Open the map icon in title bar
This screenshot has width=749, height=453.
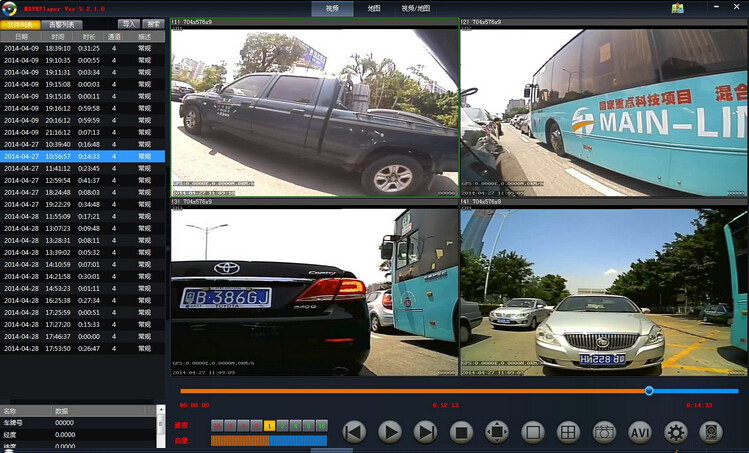[x=678, y=9]
